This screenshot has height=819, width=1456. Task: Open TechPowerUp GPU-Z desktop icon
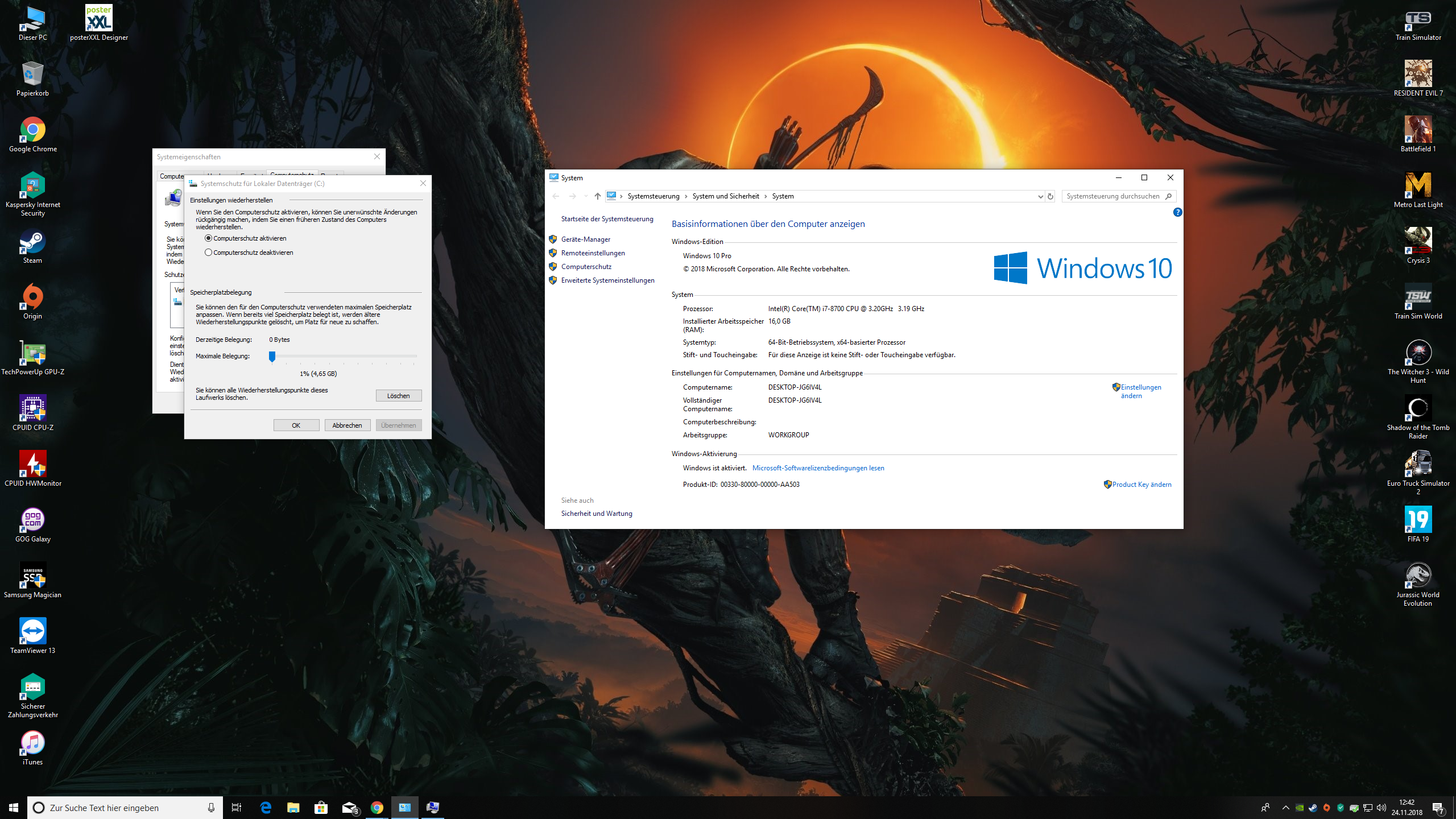coord(32,357)
